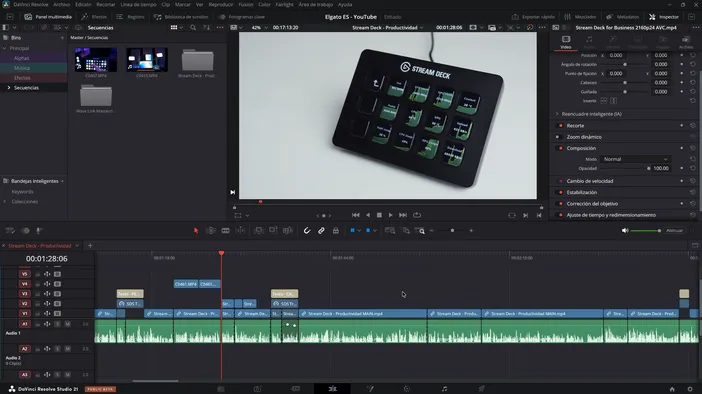Expand the Secuencias bin
702x394 pixels.
[9, 88]
